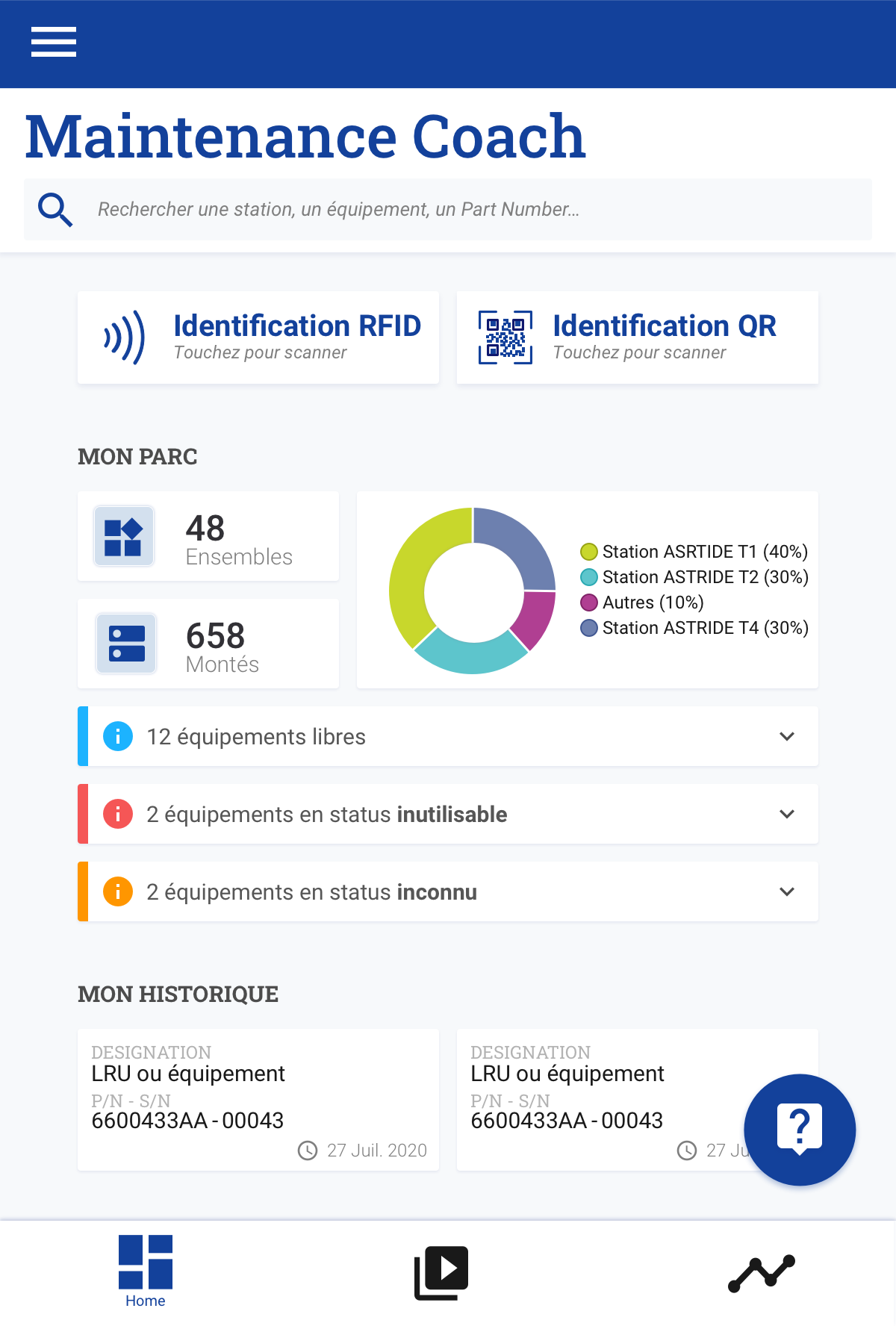Tap the QR code scanner icon
Viewport: 896px width, 1326px height.
coord(505,337)
